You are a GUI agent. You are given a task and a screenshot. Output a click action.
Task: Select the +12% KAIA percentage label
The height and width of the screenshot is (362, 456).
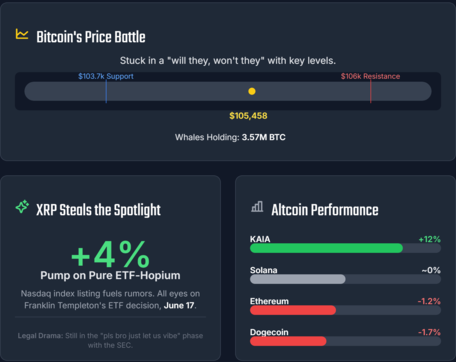430,239
